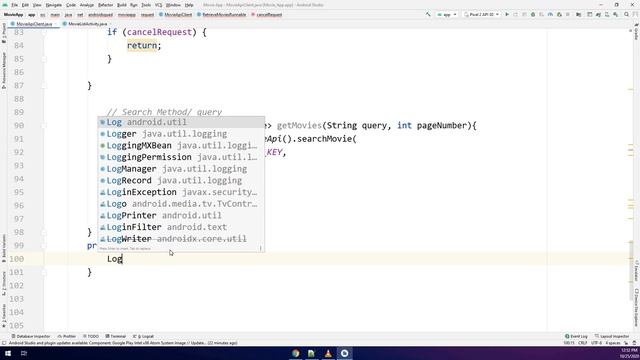This screenshot has height=360, width=640.
Task: Click the Attach Debugger to Android Process icon
Action: [559, 14]
